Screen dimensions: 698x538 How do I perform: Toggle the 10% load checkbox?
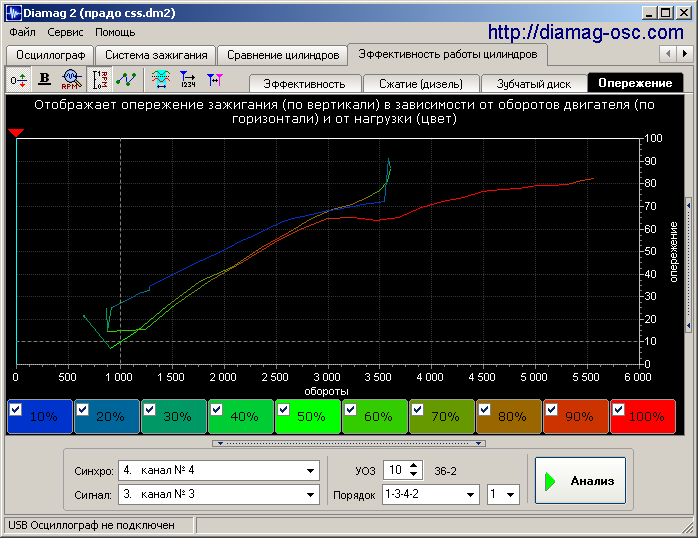[x=16, y=409]
